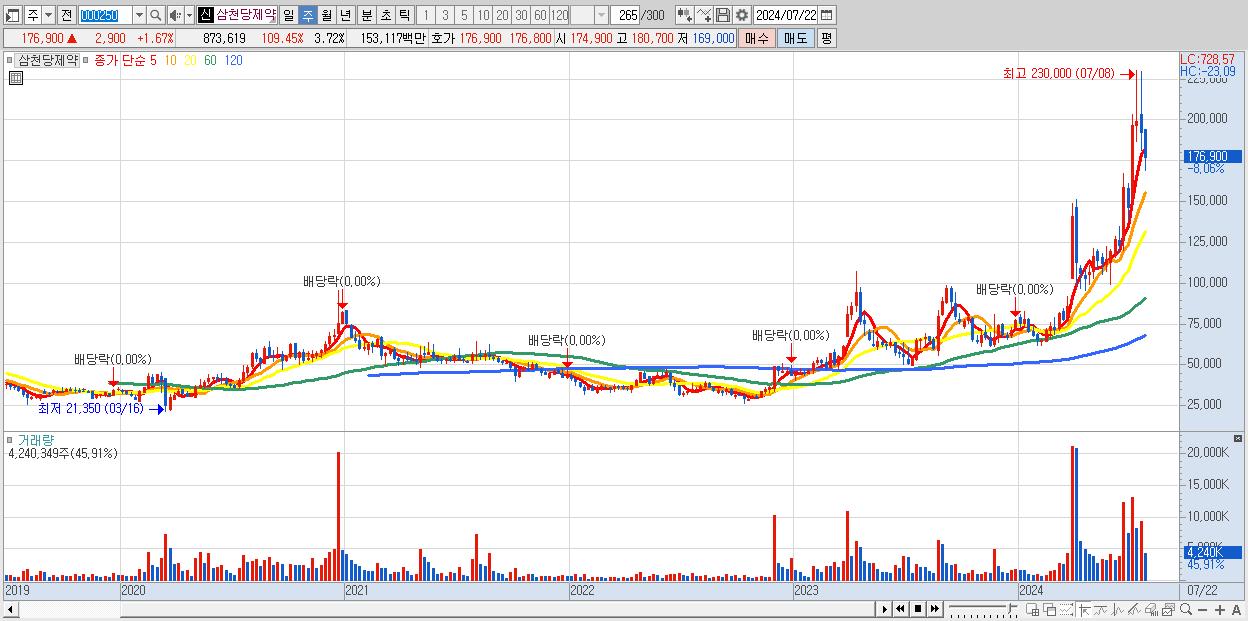
Task: Click the chart windows icon in bottom toolbar
Action: [x=1168, y=609]
